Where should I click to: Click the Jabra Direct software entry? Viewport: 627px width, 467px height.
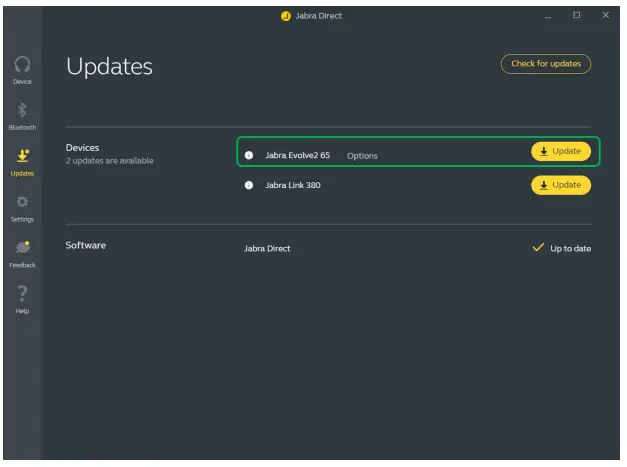267,248
